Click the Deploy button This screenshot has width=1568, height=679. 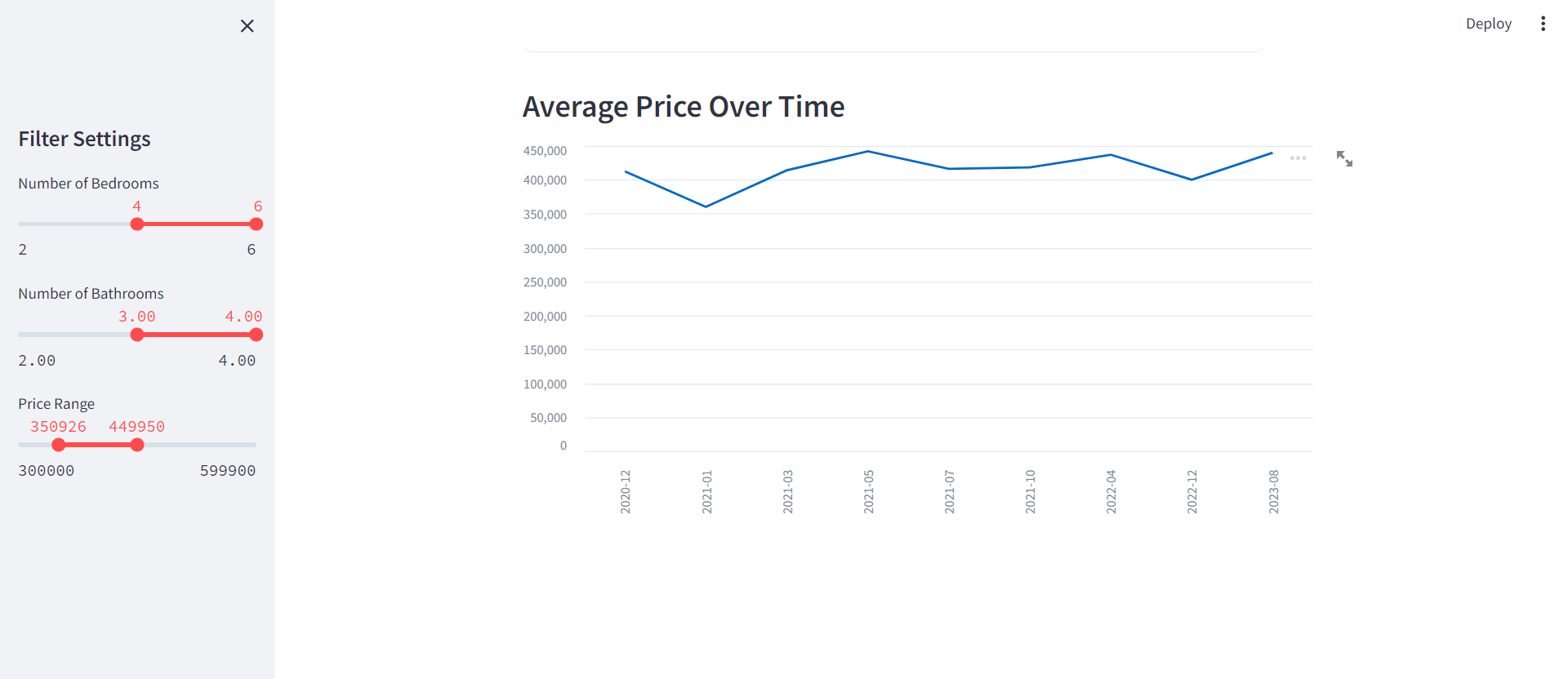(1488, 24)
